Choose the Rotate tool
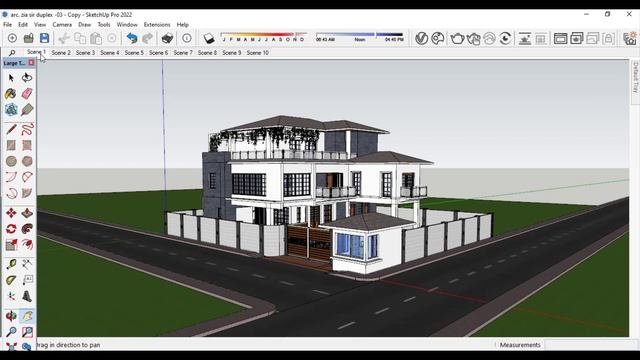 [x=11, y=229]
